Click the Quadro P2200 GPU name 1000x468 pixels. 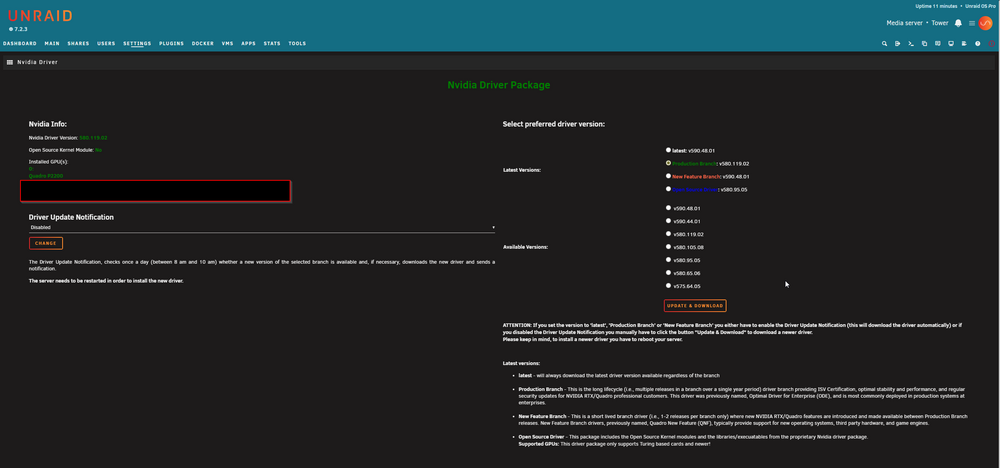(46, 175)
